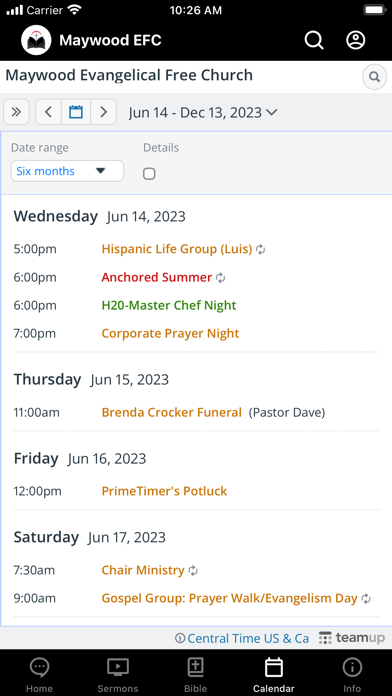This screenshot has width=392, height=696.
Task: Select the PrimeTimer's Potluck event
Action: (164, 491)
